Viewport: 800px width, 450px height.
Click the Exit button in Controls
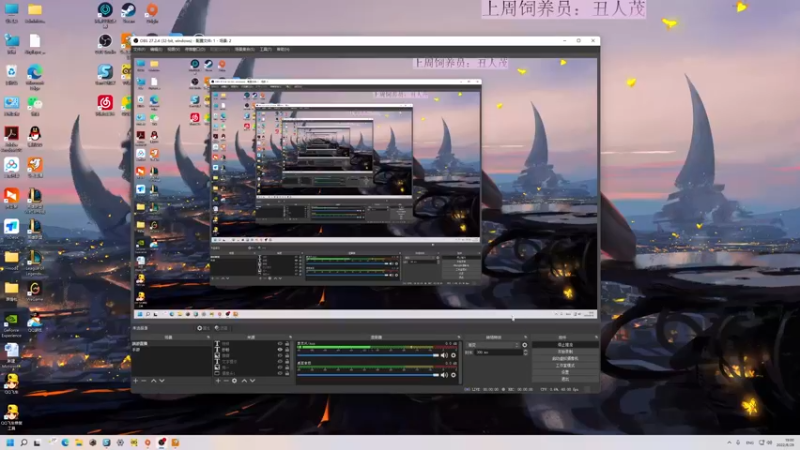(565, 379)
